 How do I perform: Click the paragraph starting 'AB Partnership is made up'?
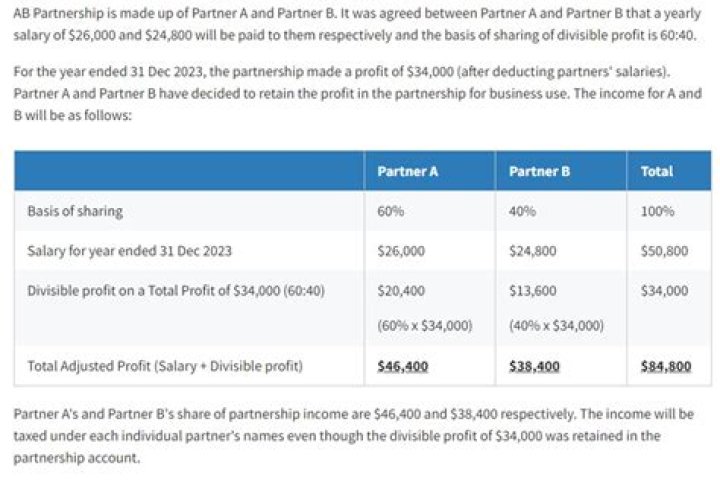(357, 24)
